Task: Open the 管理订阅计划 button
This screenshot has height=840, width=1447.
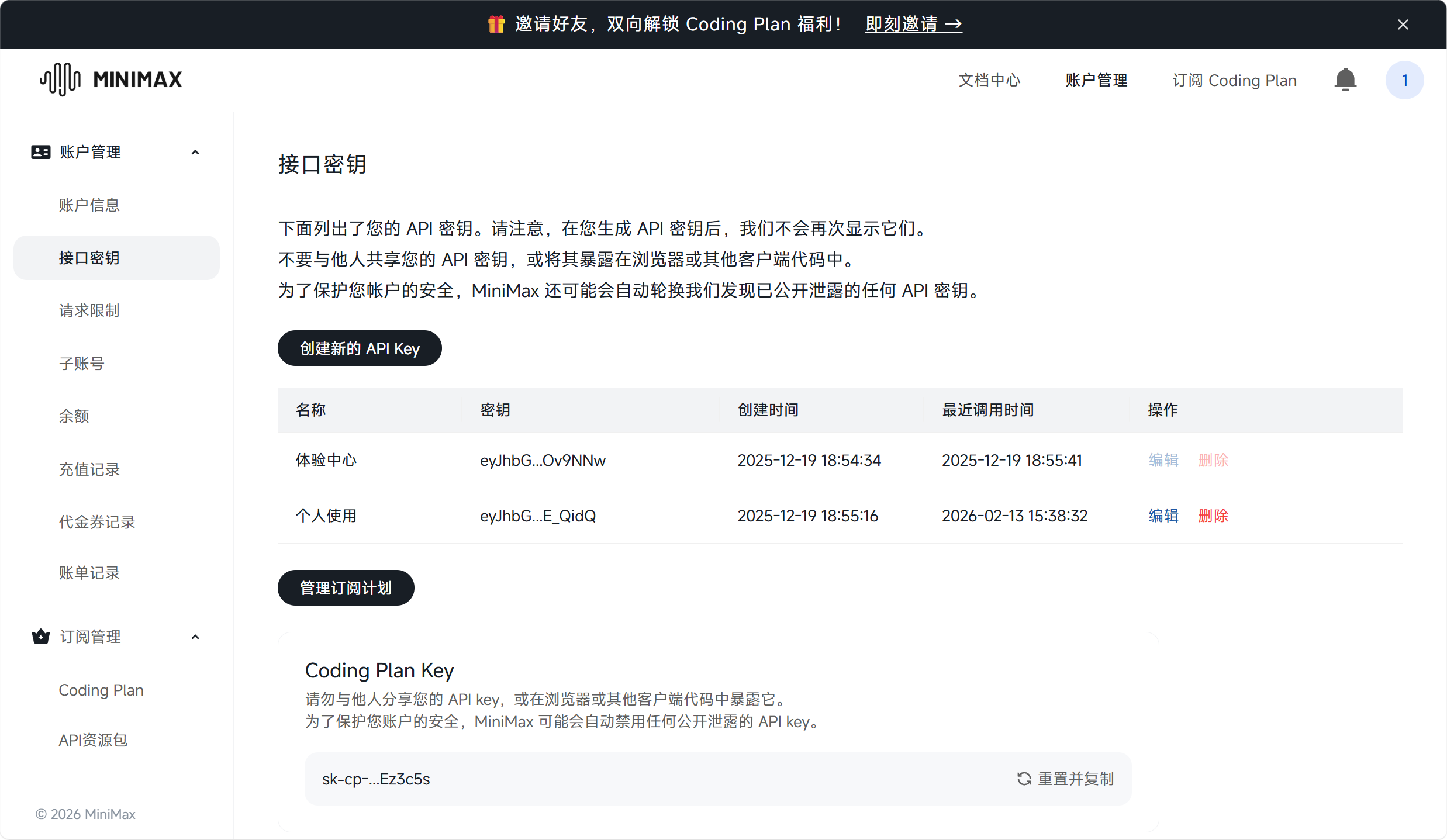Action: 346,587
